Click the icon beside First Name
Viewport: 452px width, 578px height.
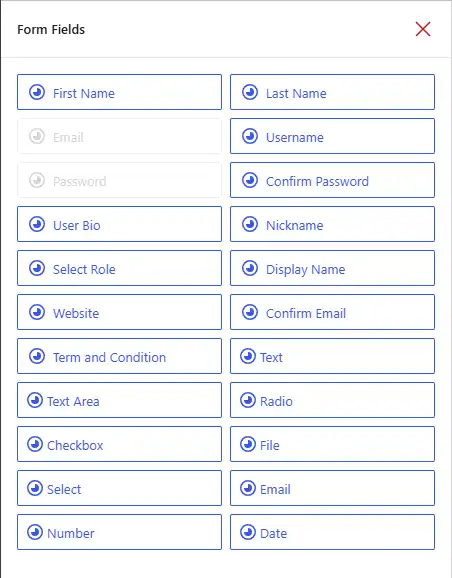click(37, 93)
